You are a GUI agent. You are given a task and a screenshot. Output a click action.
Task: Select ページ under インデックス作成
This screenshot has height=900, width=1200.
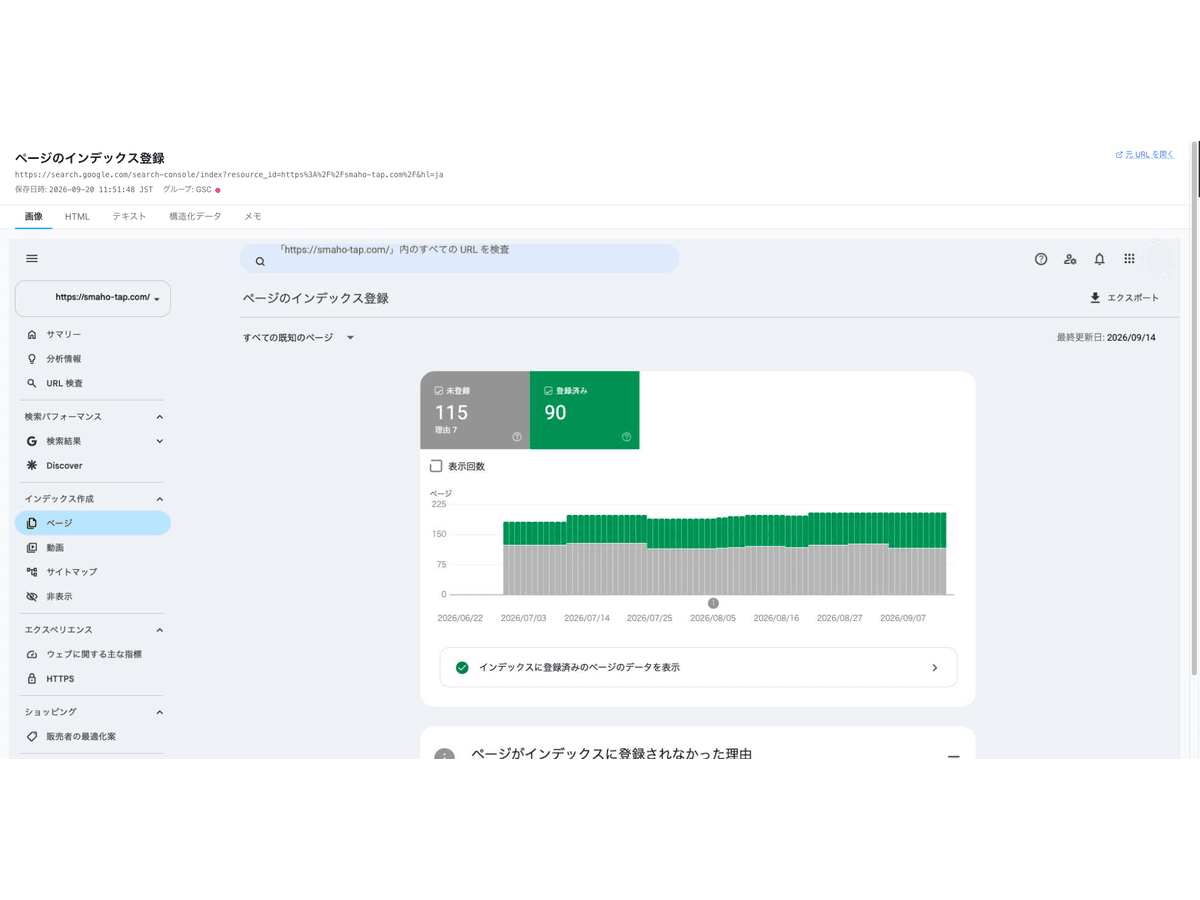(93, 523)
